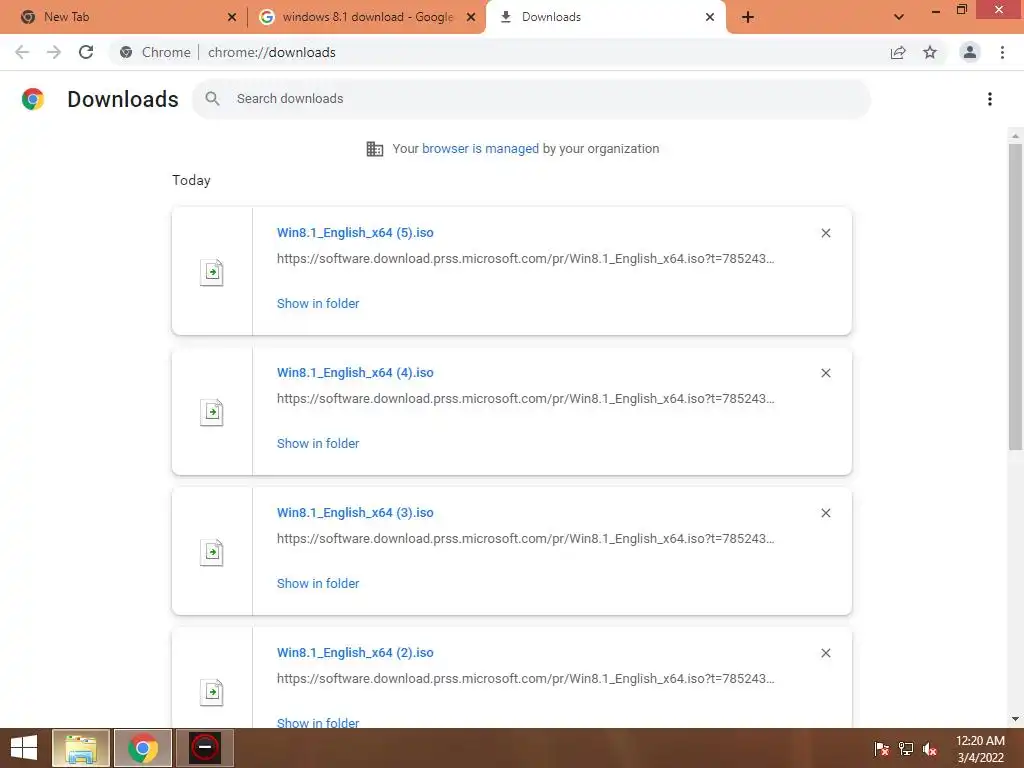
Task: Switch to windows 8.1 download Google tab
Action: pos(368,17)
